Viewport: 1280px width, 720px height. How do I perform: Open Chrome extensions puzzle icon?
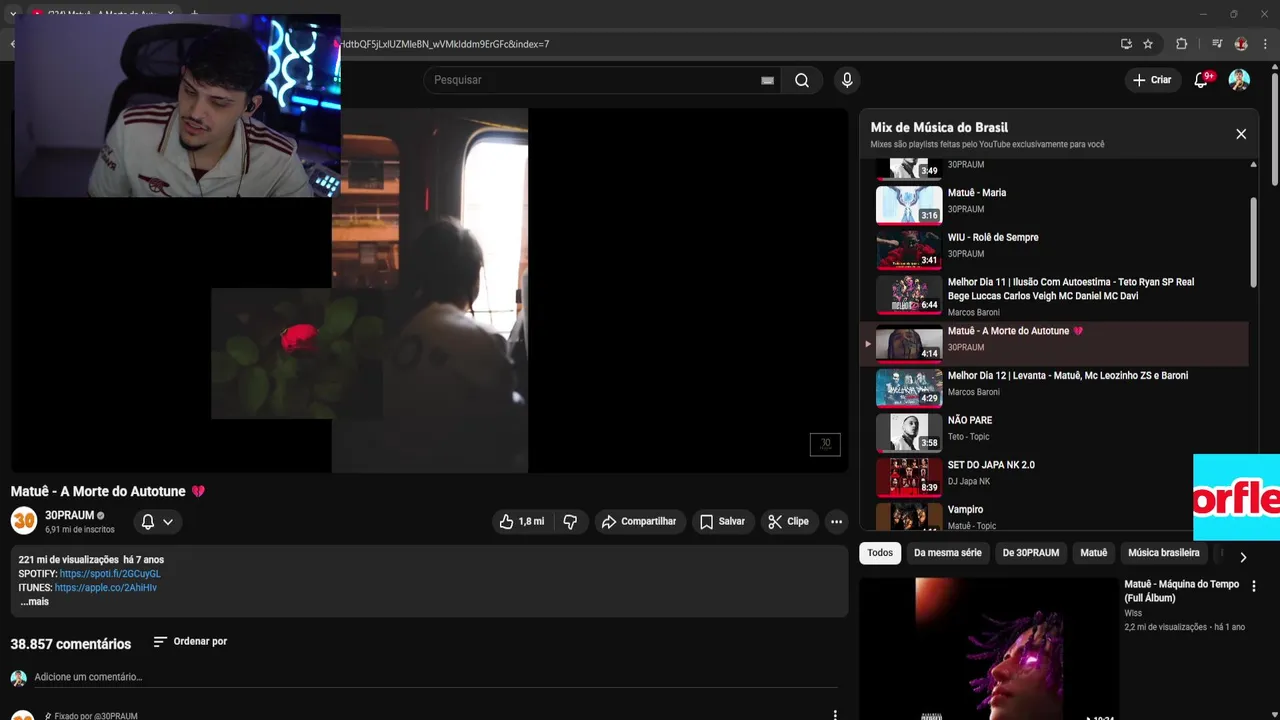point(1181,44)
